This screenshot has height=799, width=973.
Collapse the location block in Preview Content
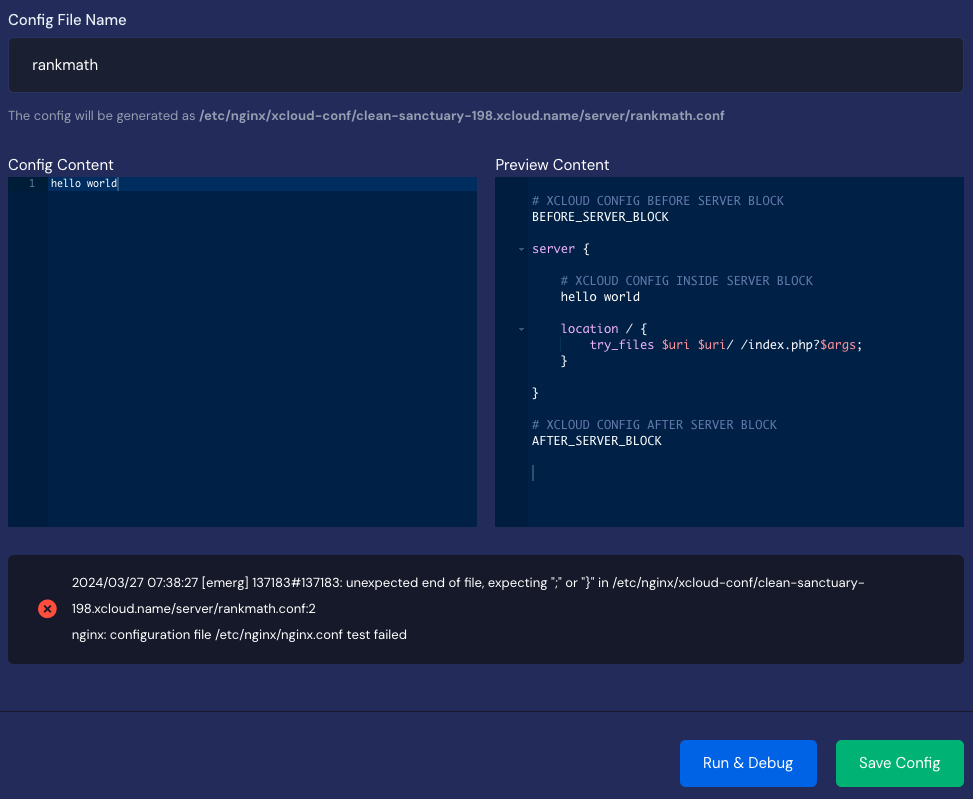click(520, 329)
